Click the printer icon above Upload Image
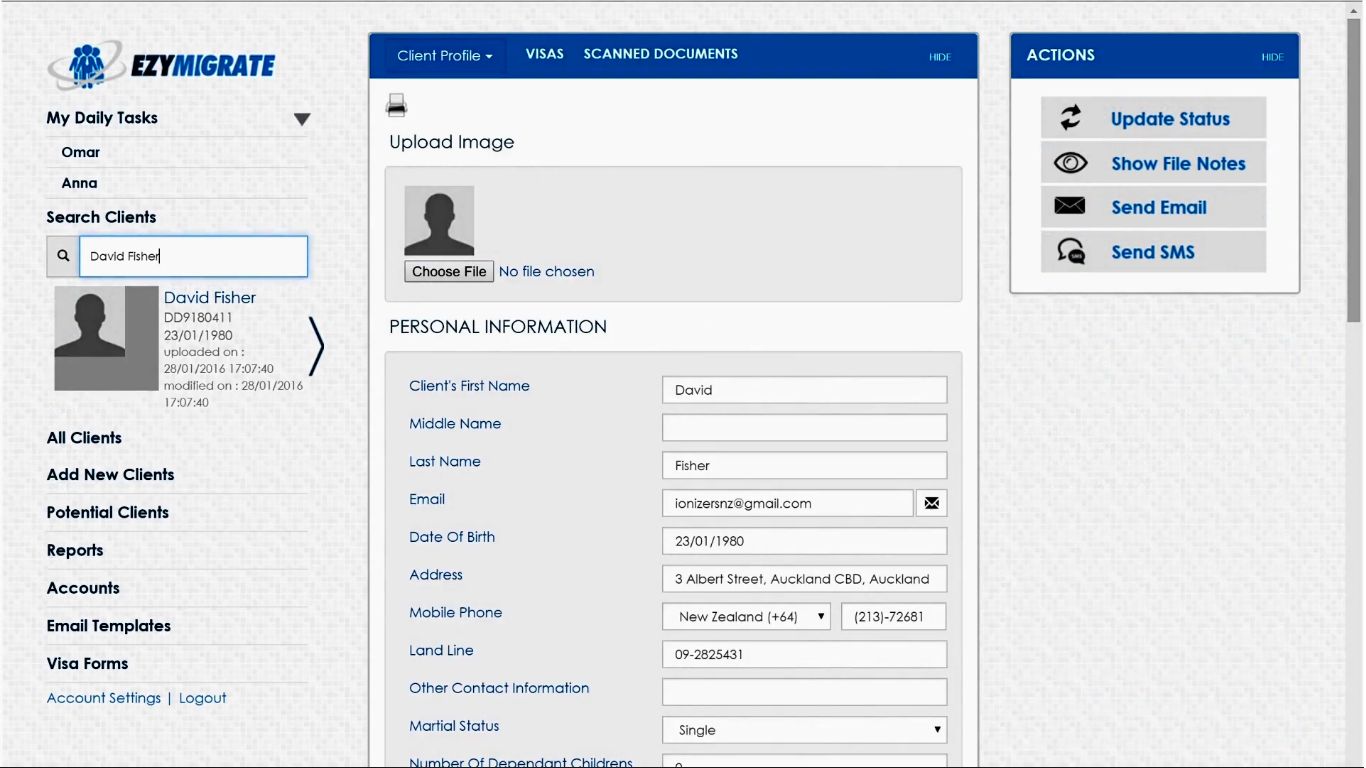Screen dimensions: 1366x768 (397, 105)
